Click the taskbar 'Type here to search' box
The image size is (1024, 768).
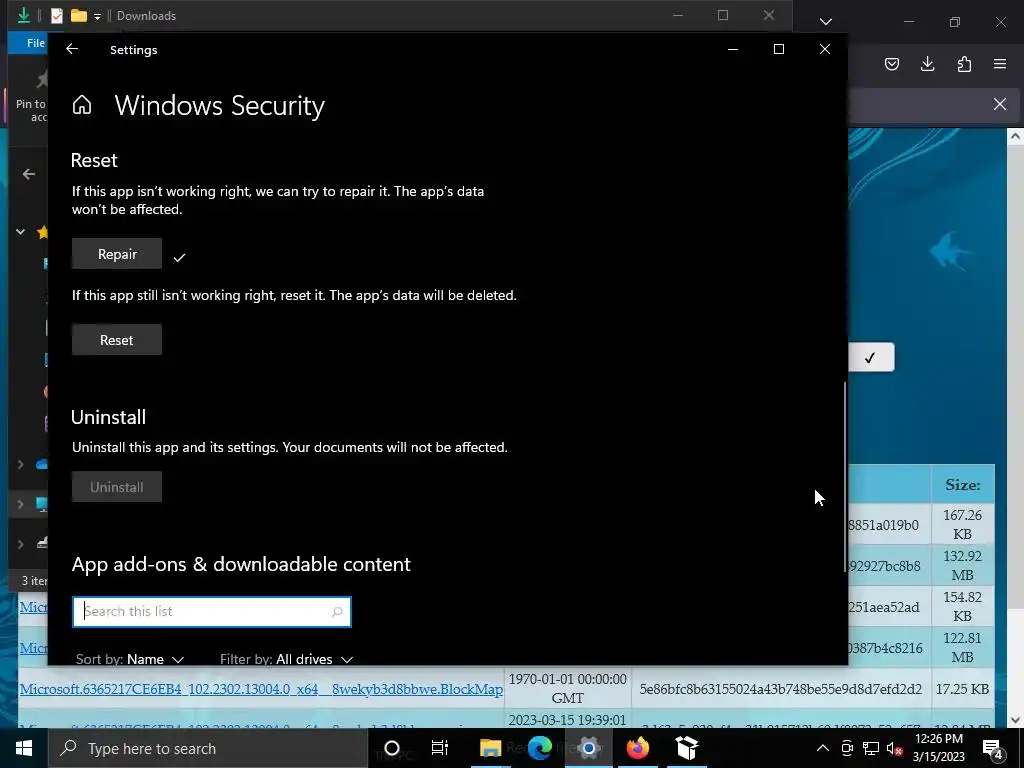208,748
